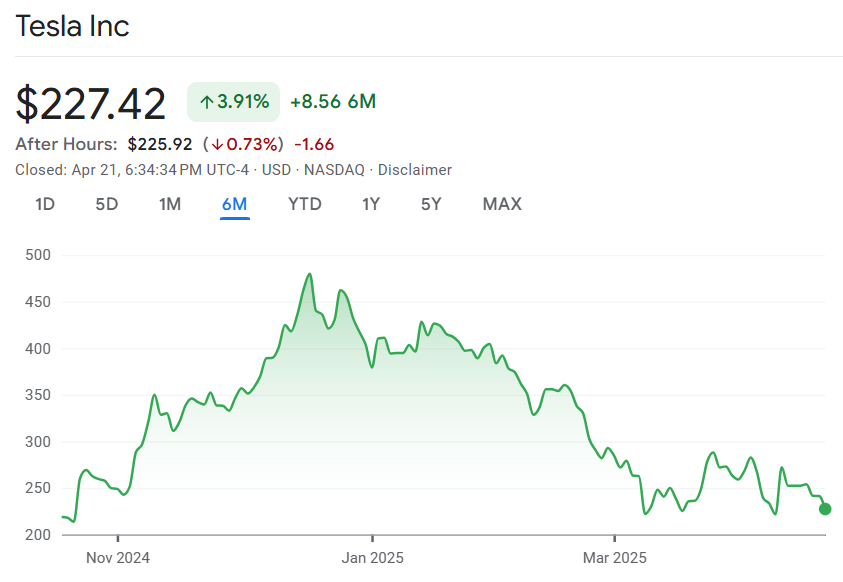843x582 pixels.
Task: Open the Disclaimer link
Action: pos(415,170)
